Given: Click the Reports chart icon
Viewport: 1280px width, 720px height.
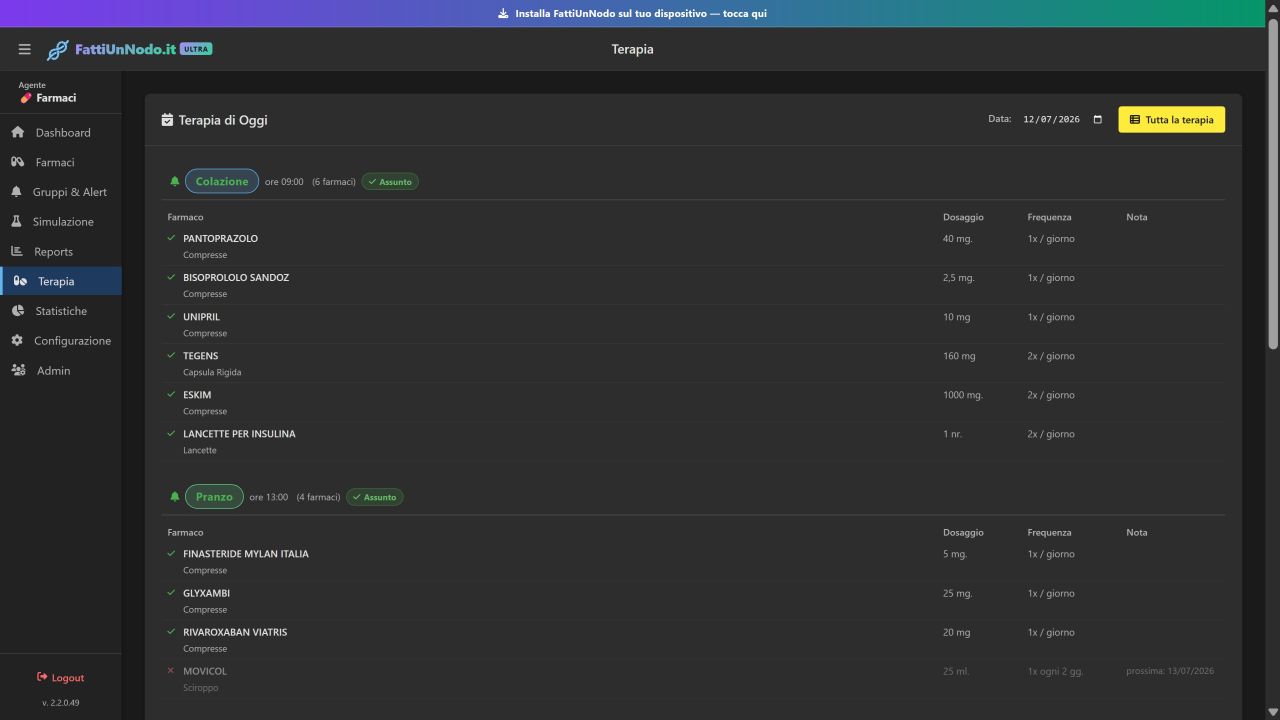Looking at the screenshot, I should pyautogui.click(x=17, y=251).
